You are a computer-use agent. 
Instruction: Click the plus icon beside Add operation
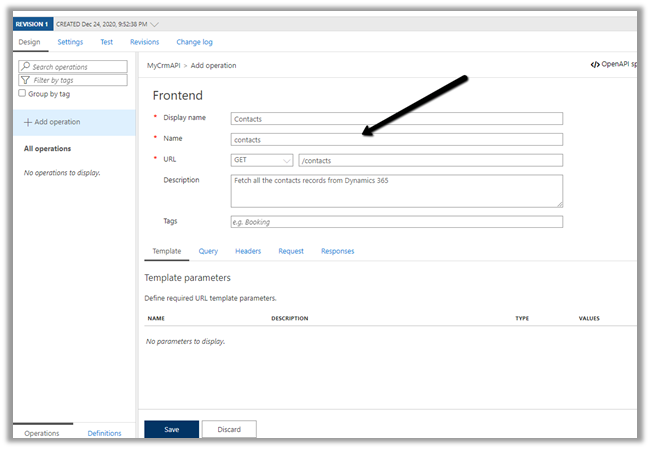click(x=27, y=122)
